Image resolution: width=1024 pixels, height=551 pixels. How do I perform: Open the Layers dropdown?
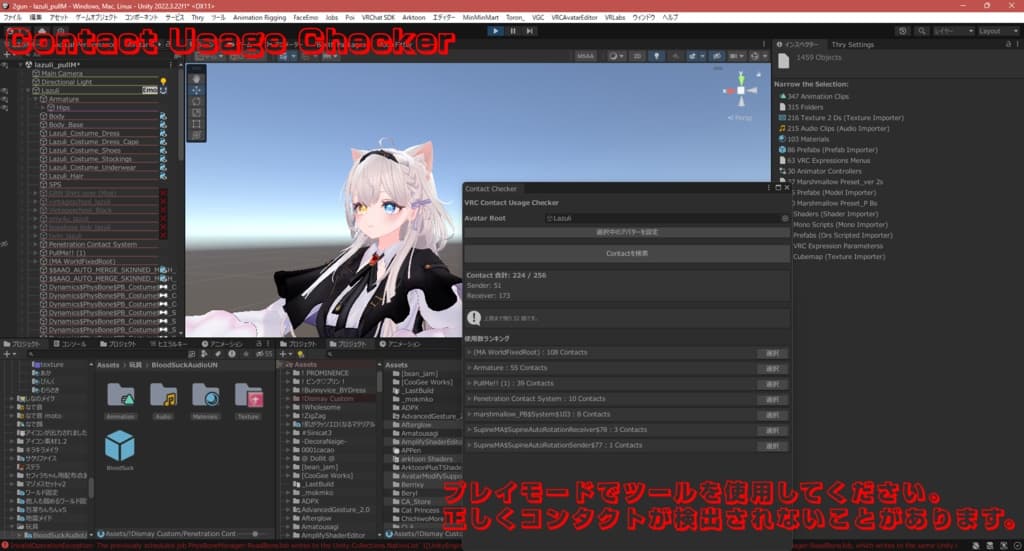pos(953,31)
